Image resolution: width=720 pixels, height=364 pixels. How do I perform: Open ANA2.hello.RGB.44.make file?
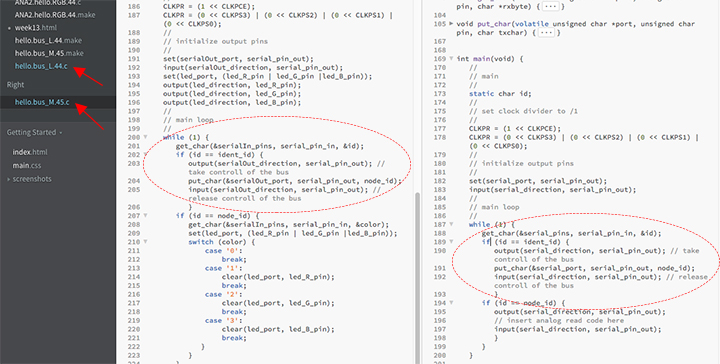tap(55, 15)
